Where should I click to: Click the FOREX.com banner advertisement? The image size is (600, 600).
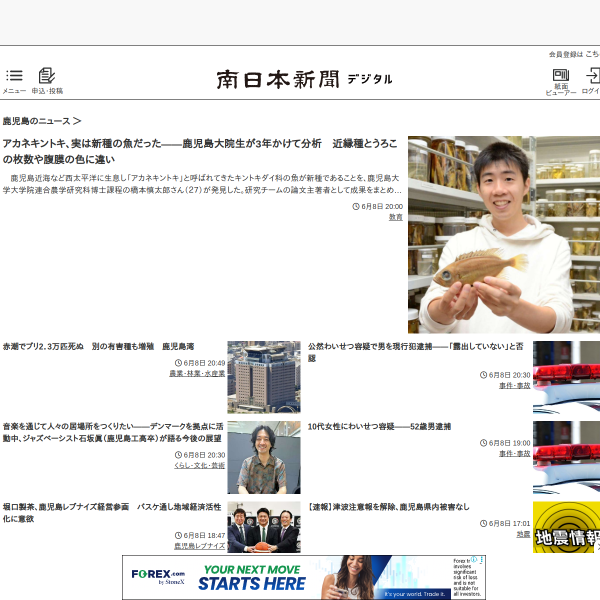pyautogui.click(x=304, y=577)
